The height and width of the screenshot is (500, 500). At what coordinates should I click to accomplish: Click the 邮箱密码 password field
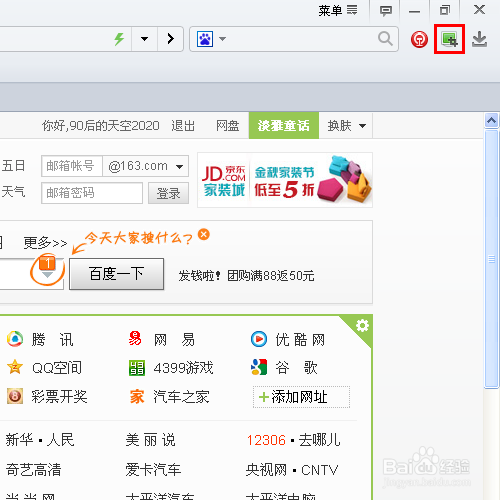(92, 193)
